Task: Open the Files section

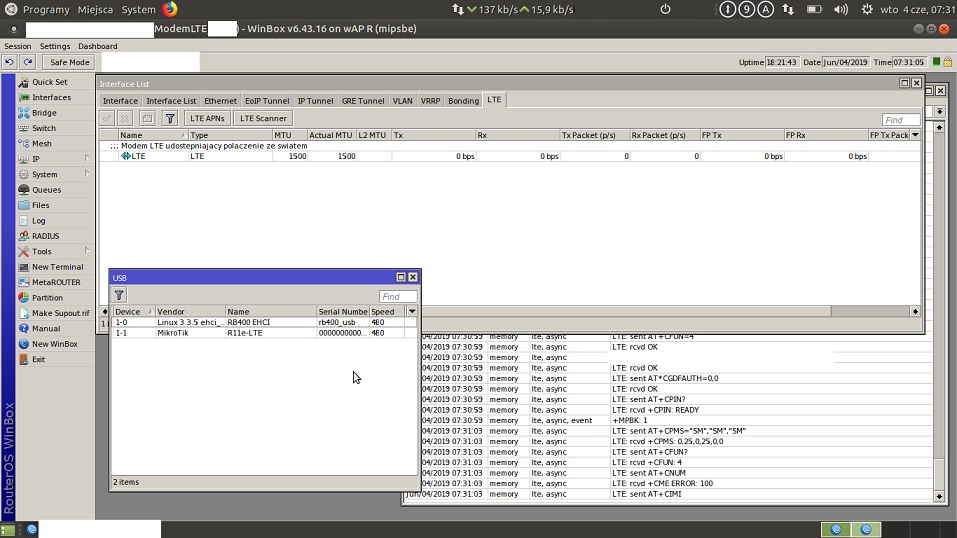Action: [40, 205]
